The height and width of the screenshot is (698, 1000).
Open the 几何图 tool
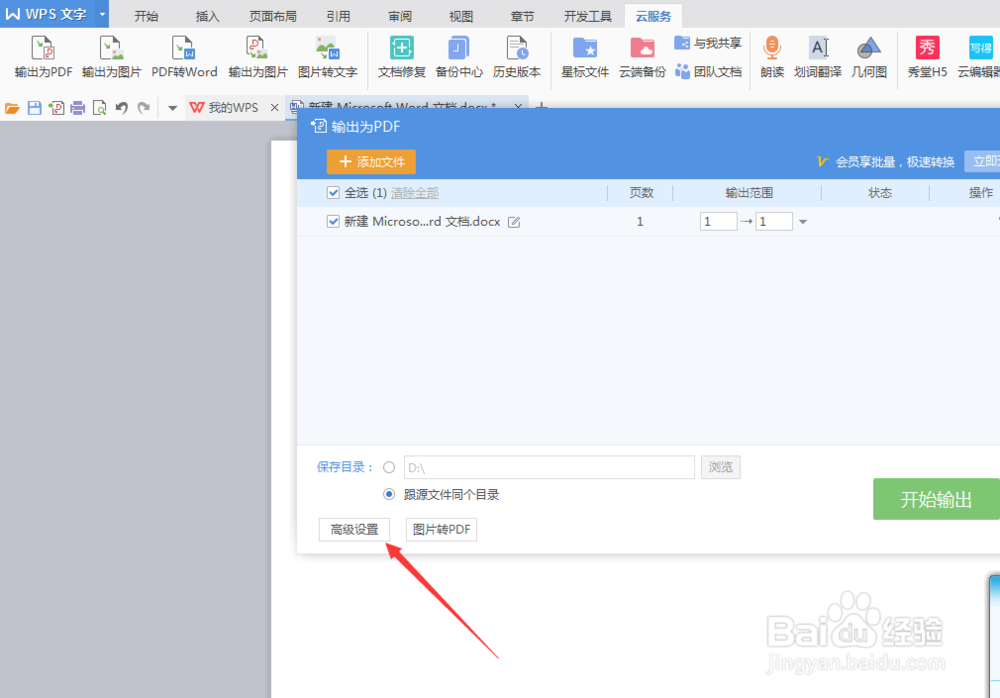point(869,57)
